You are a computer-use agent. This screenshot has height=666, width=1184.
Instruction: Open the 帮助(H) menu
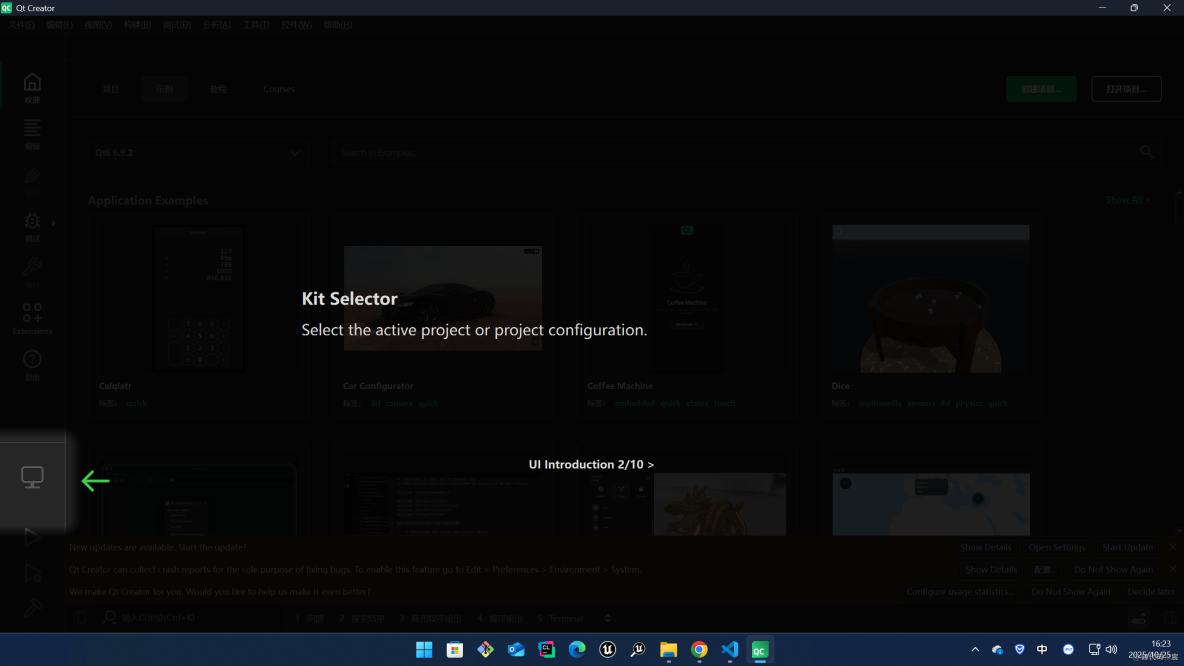(x=338, y=25)
